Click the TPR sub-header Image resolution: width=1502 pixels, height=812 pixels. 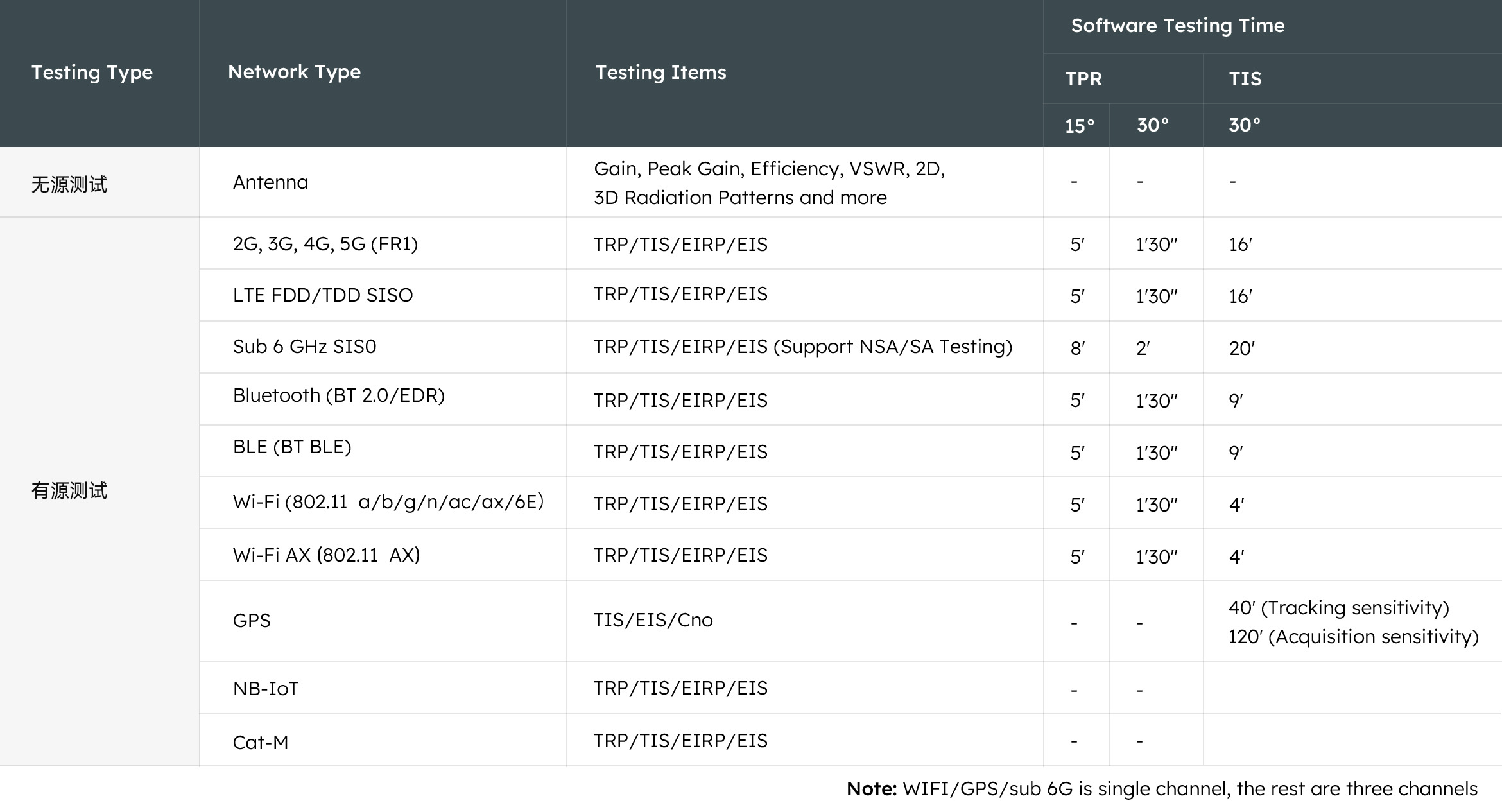(x=1083, y=79)
